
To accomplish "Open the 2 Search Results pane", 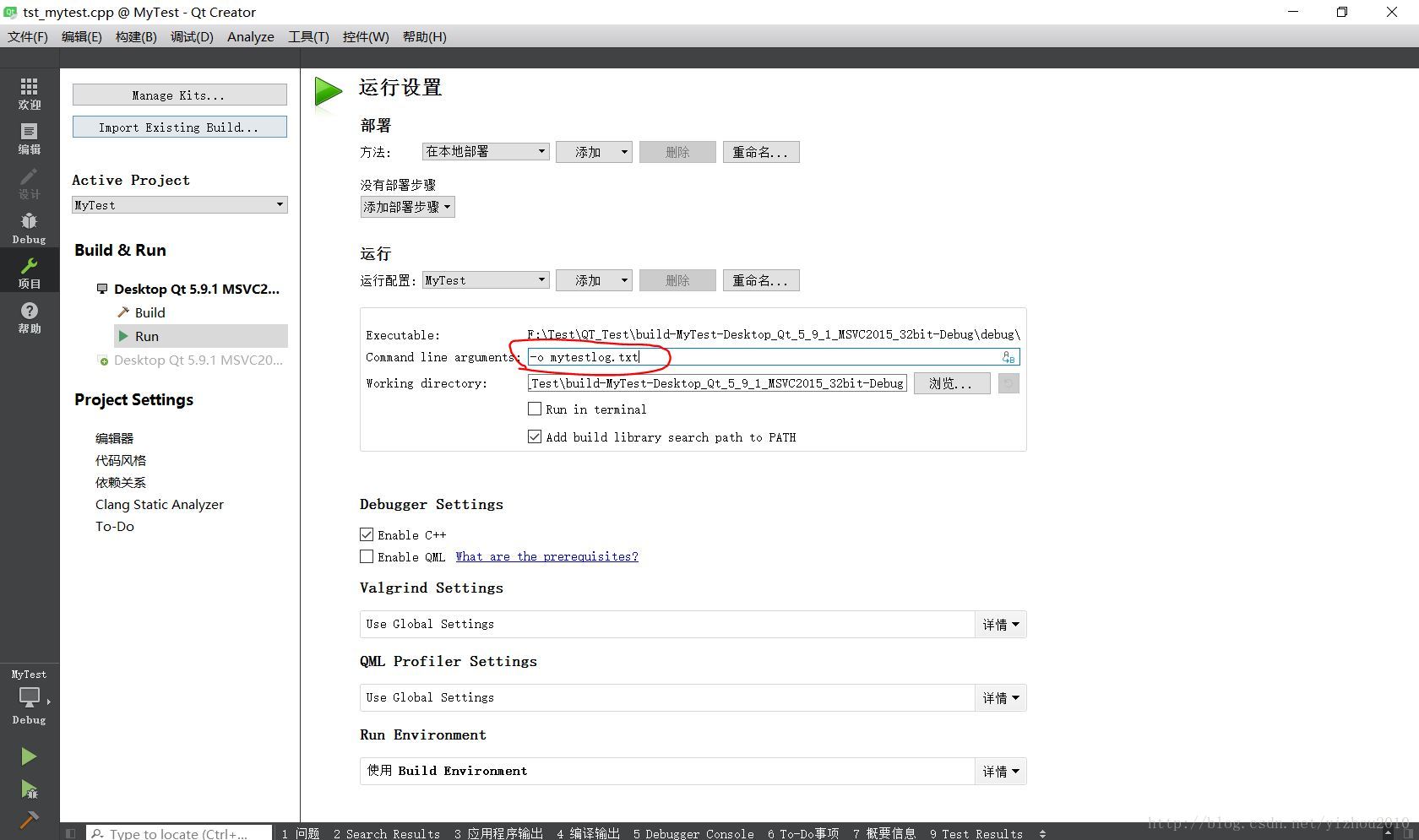I will (x=387, y=833).
